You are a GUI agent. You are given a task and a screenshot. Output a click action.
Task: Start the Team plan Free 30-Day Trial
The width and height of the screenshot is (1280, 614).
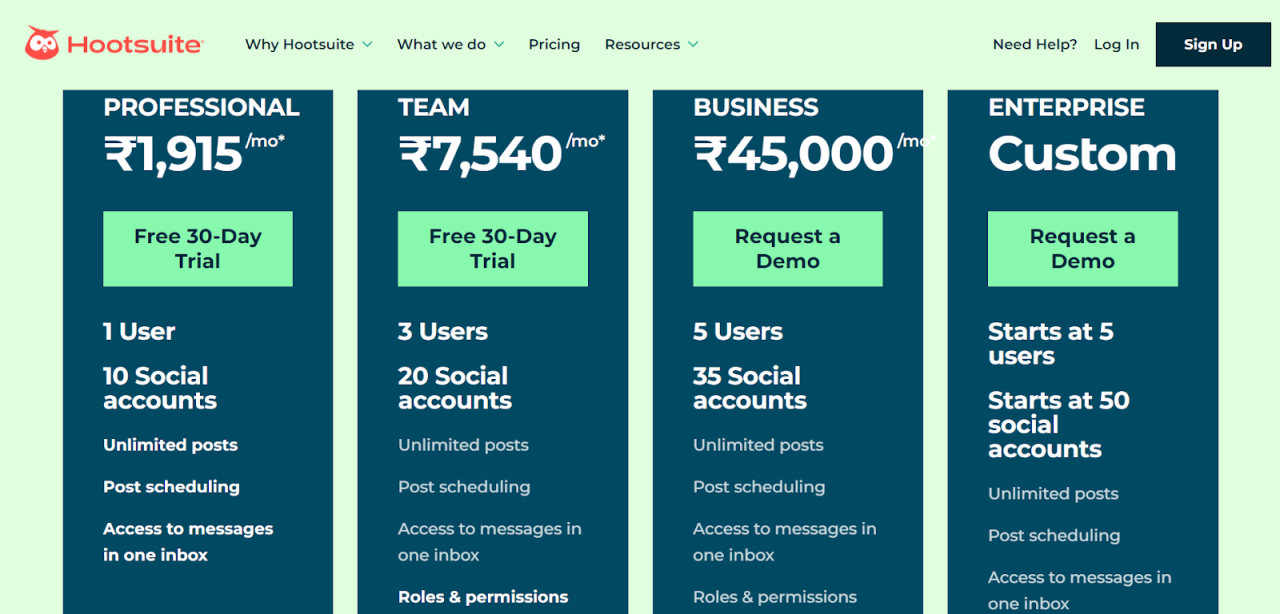[x=492, y=248]
